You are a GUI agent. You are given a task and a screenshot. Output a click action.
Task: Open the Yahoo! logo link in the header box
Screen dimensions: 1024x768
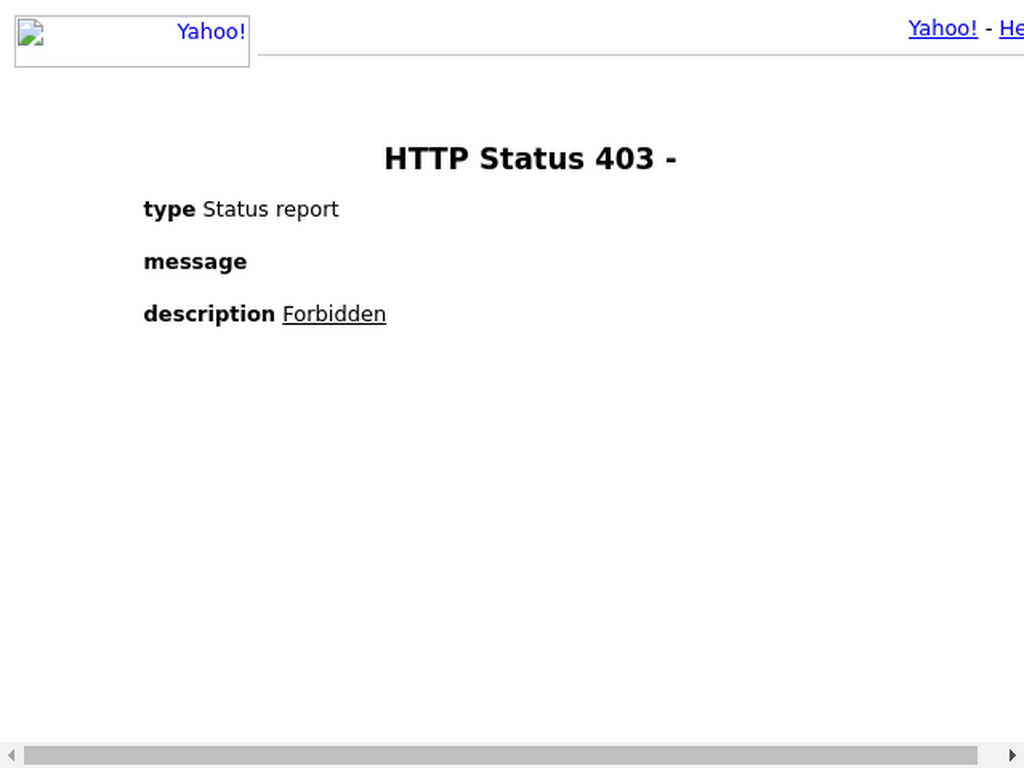coord(132,41)
